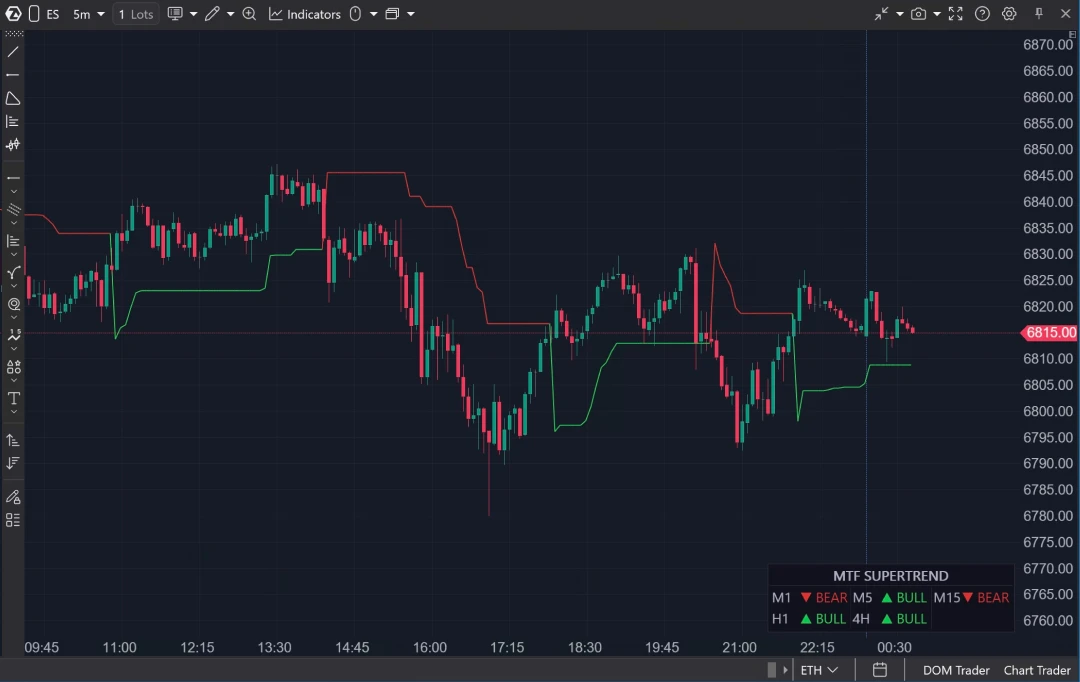This screenshot has height=682, width=1080.
Task: Open chart settings gear icon
Action: [x=1009, y=14]
